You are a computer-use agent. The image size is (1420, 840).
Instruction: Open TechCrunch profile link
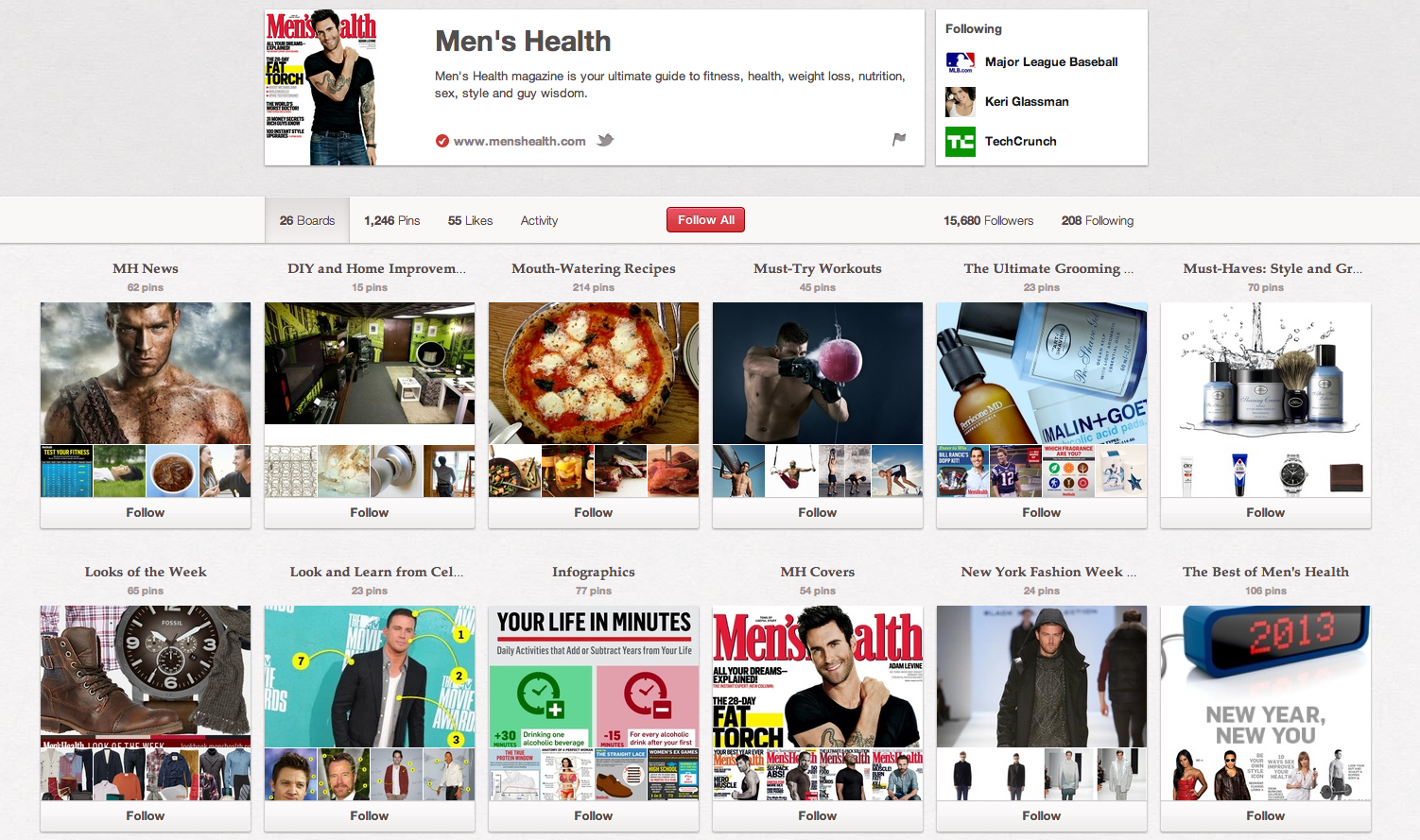pos(1021,141)
